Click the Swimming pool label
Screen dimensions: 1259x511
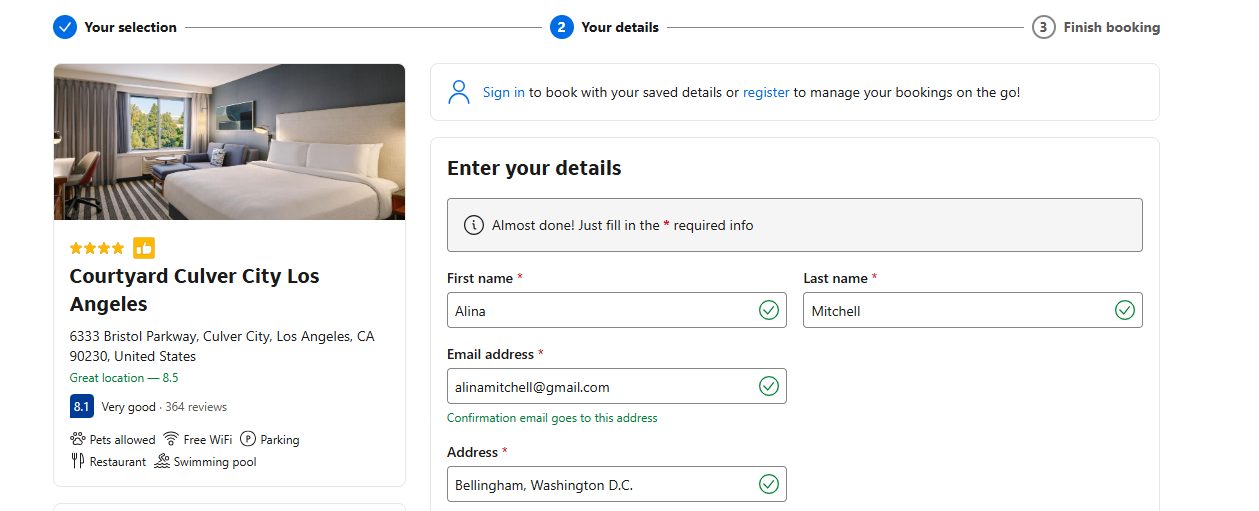[215, 462]
